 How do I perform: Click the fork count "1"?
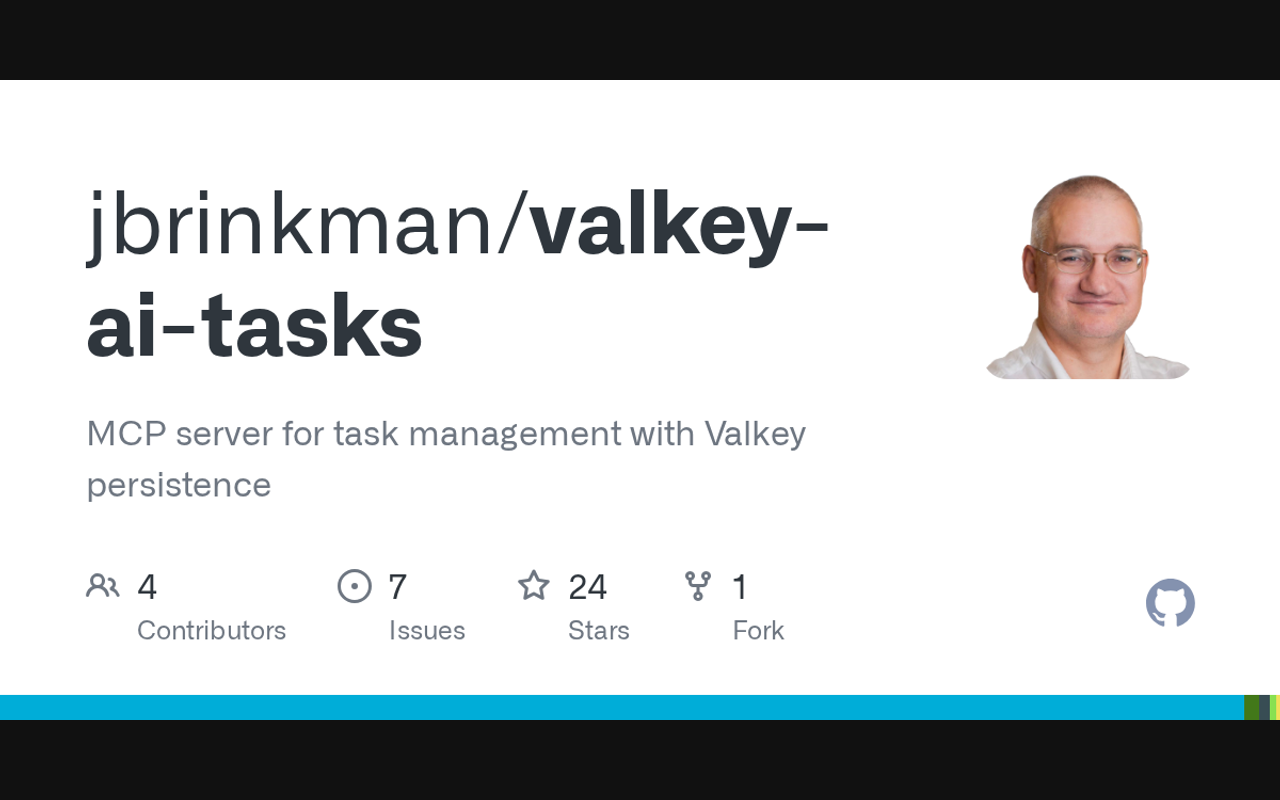[x=740, y=587]
